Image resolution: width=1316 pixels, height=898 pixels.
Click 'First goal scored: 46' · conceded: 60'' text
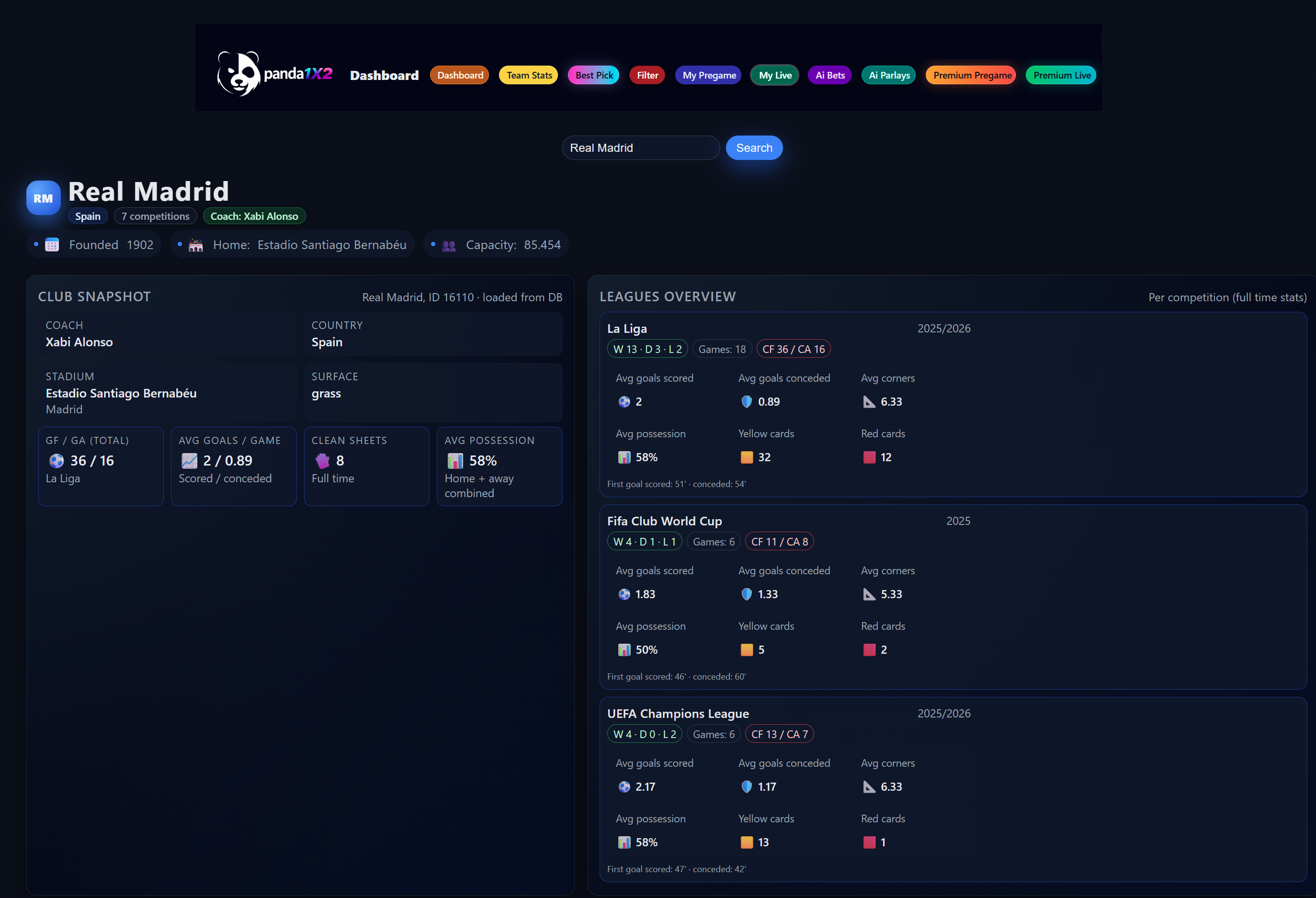pyautogui.click(x=676, y=677)
